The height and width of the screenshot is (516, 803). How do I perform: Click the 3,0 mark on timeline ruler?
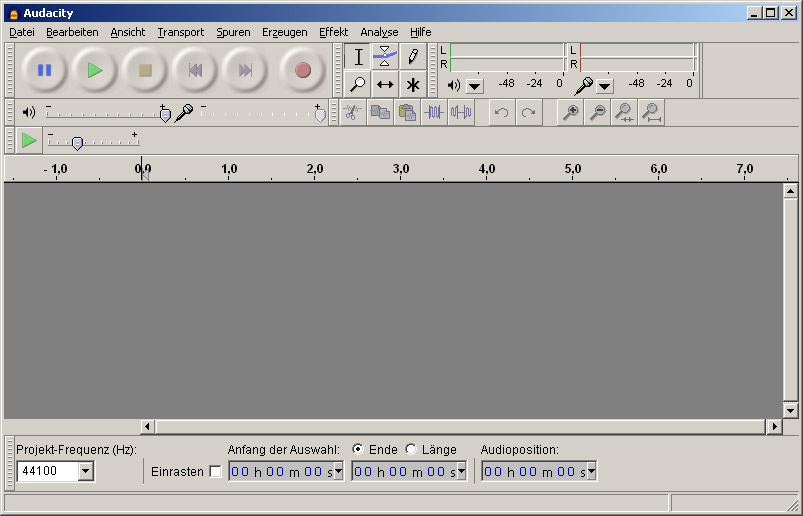(401, 169)
